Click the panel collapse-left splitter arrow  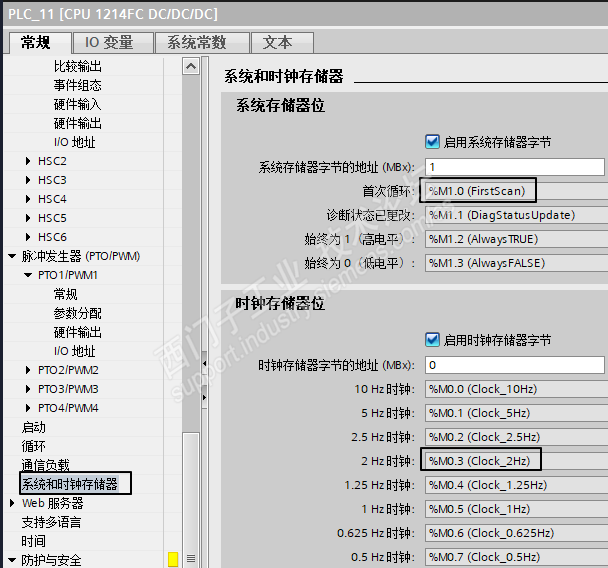tap(204, 364)
